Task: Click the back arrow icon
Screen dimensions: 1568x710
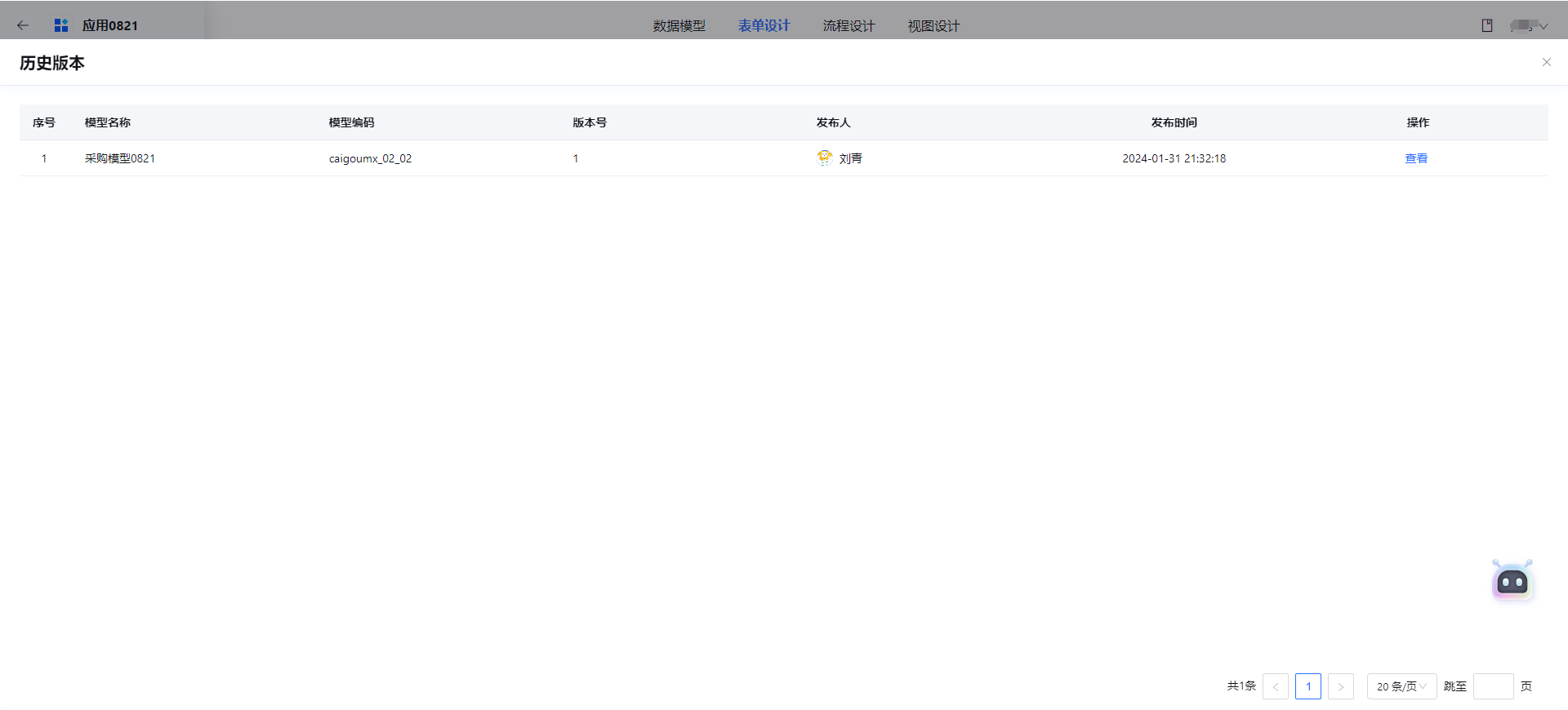Action: [x=23, y=25]
